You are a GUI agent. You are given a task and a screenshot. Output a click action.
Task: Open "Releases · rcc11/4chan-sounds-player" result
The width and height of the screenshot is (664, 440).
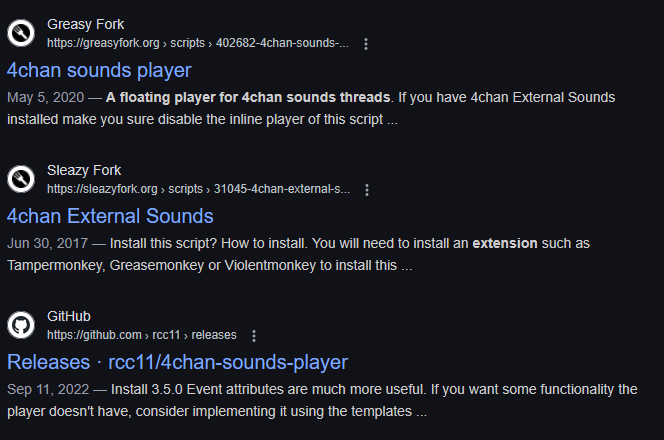[177, 362]
